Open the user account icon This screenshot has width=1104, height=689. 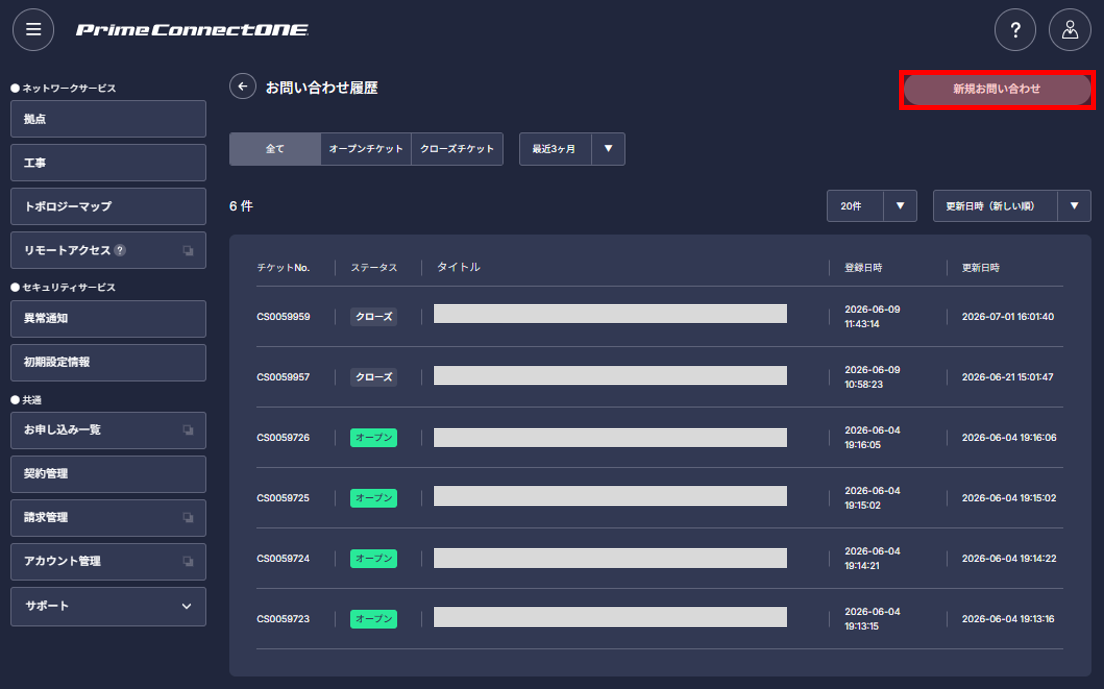point(1070,30)
